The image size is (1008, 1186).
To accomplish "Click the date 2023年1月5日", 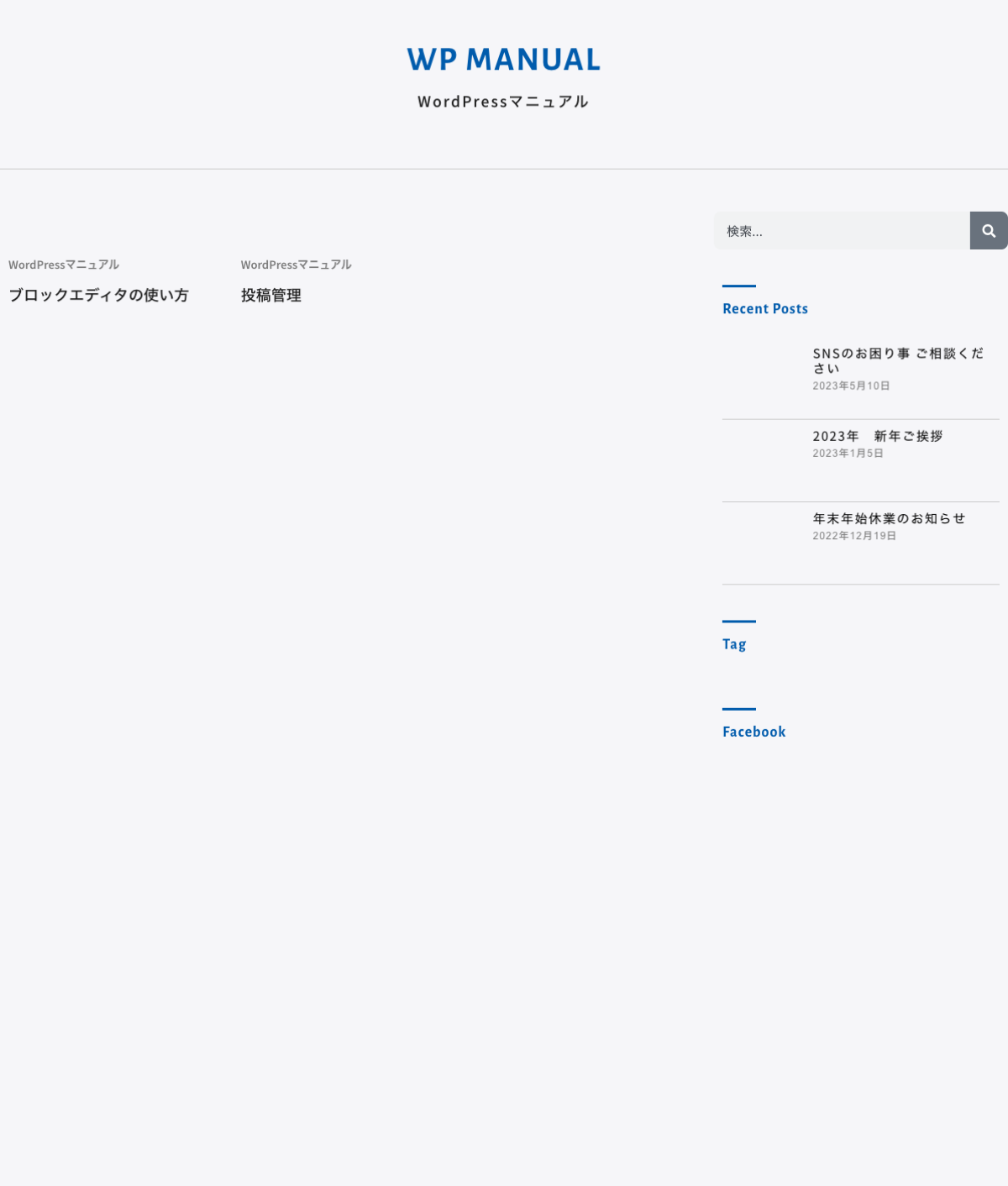I will point(848,453).
